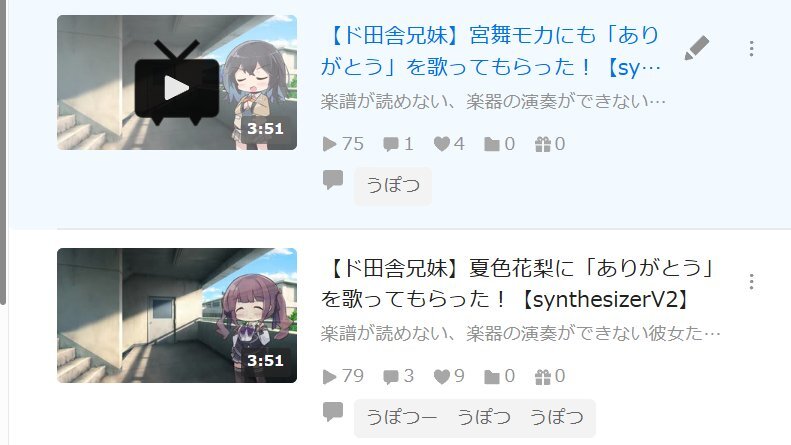Click the pencil edit icon on first video
The width and height of the screenshot is (791, 445).
pyautogui.click(x=697, y=48)
